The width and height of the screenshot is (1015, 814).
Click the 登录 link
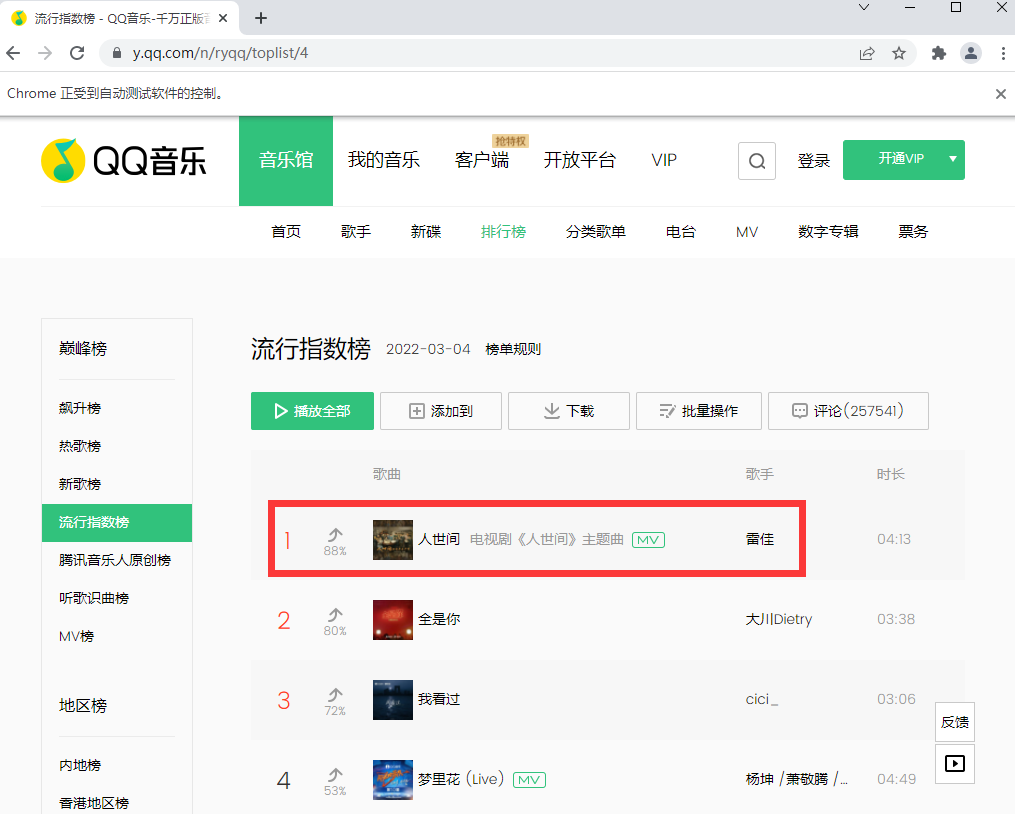(x=814, y=161)
